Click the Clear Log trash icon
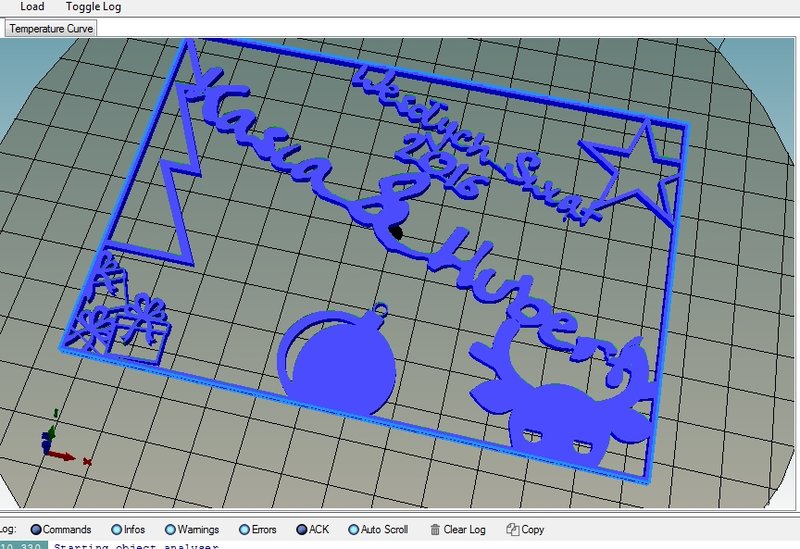The image size is (800, 549). click(x=435, y=530)
